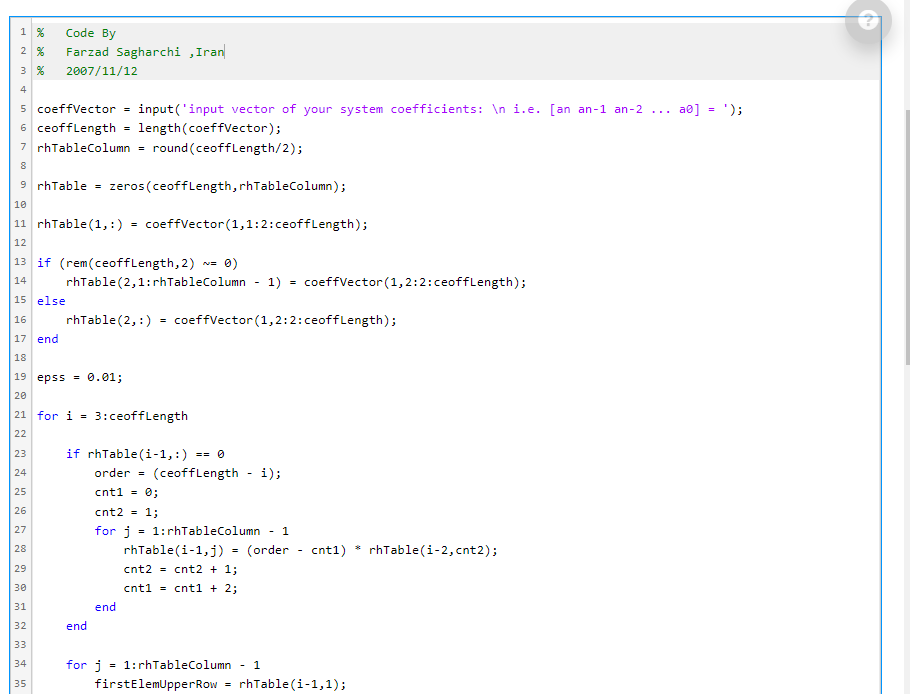Click 'for j = 1:rhTableColumn - 1' on line 34
The image size is (910, 694).
[162, 665]
